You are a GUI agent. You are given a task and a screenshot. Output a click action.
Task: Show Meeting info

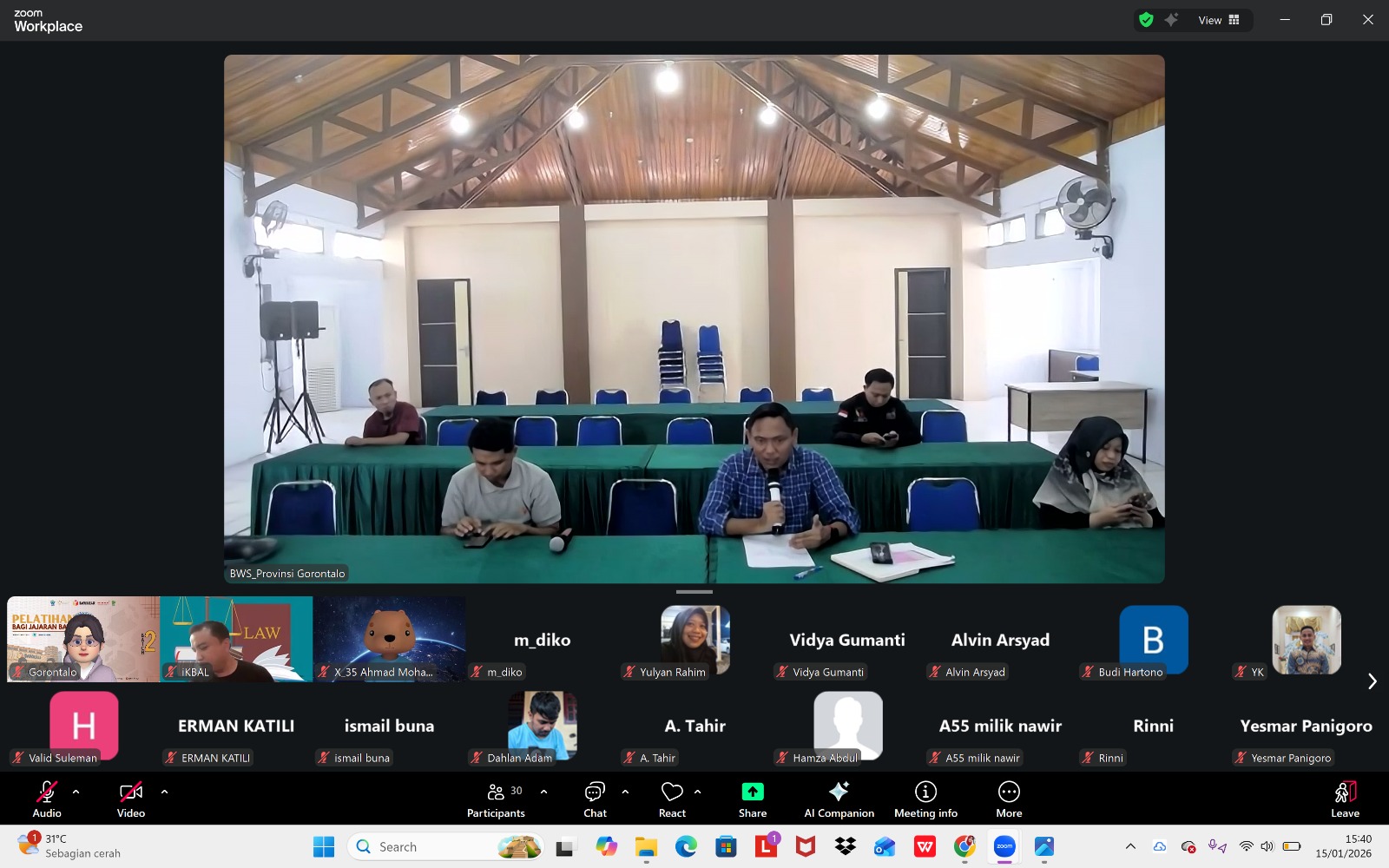925,799
